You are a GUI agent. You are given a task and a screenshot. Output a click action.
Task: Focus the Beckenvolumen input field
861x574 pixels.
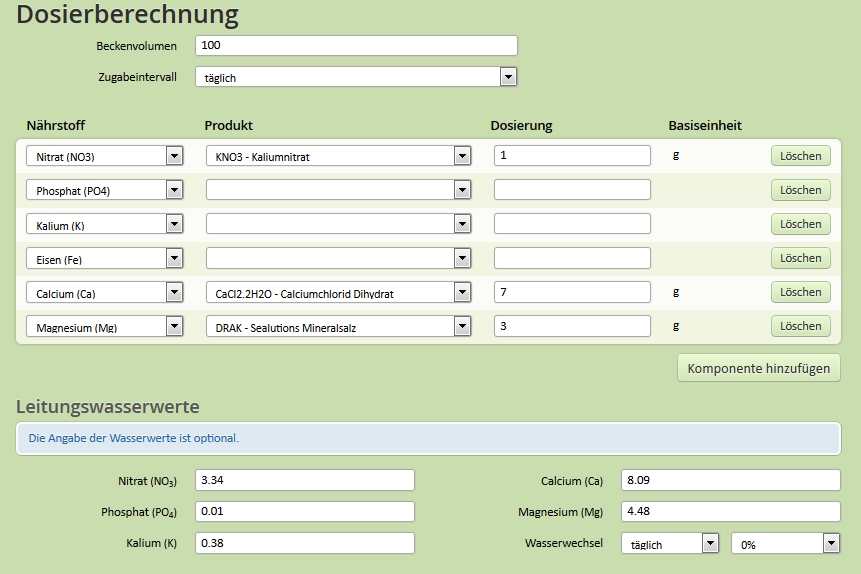point(356,46)
